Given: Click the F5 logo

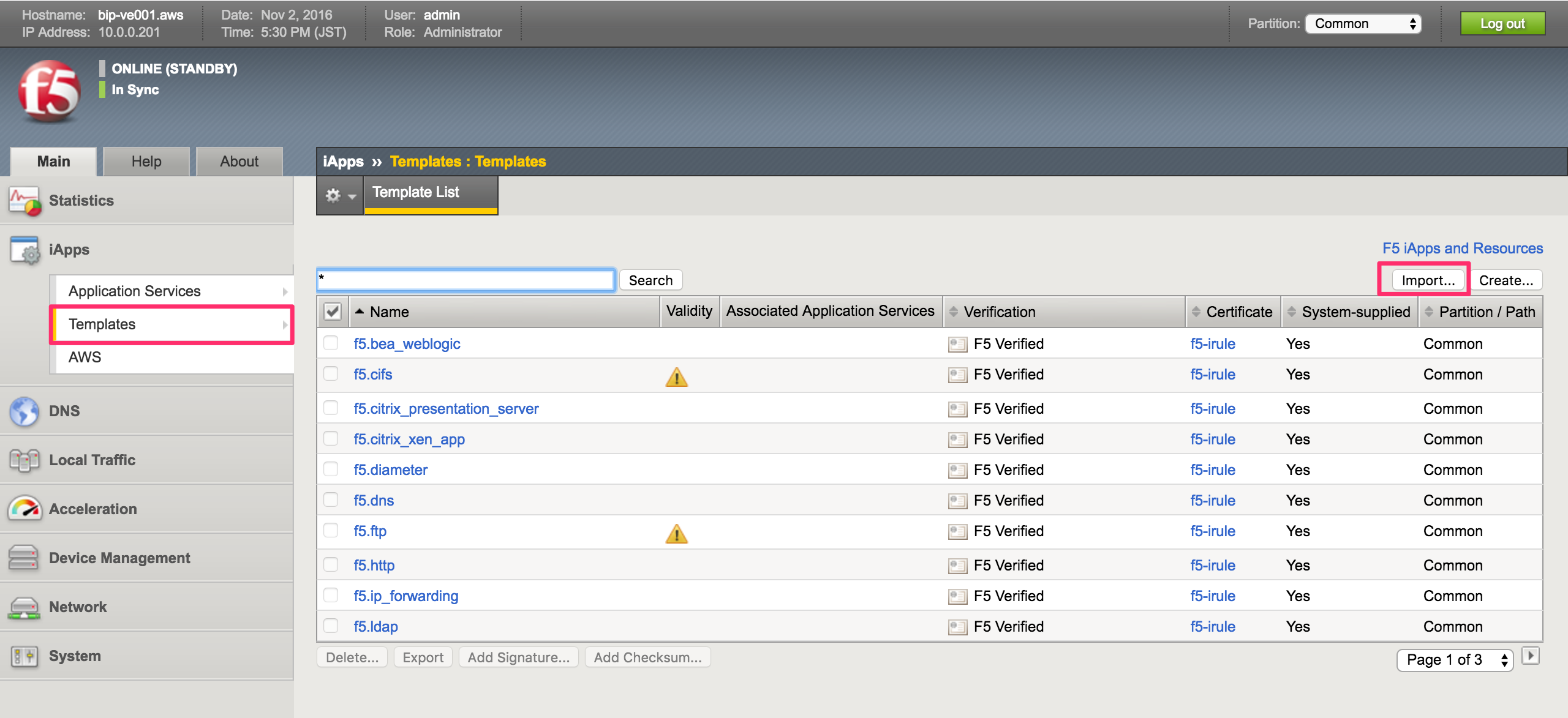Looking at the screenshot, I should (49, 92).
